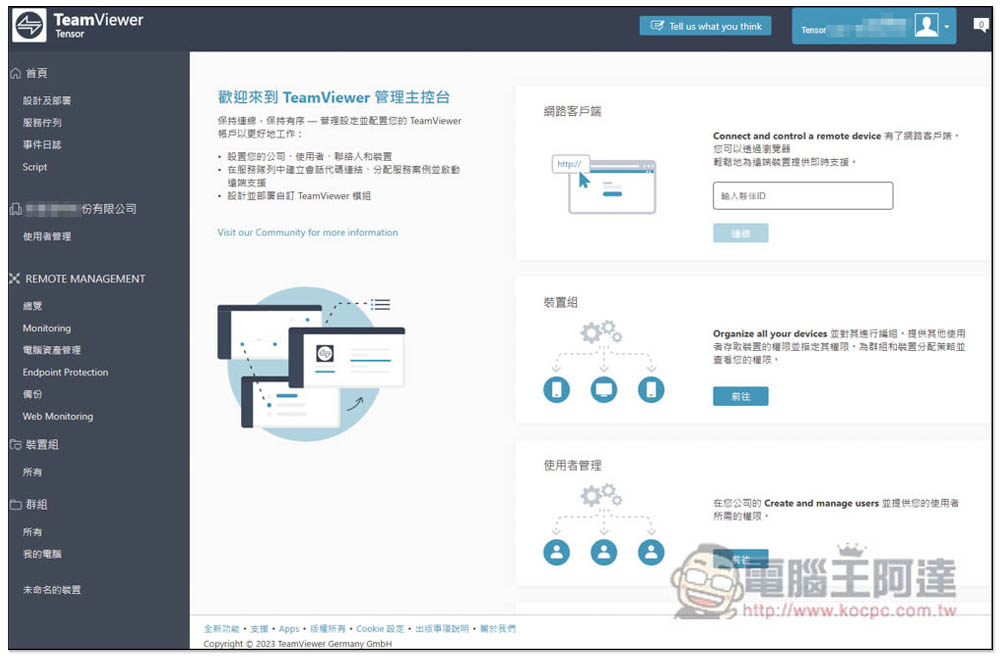Screen dimensions: 1000x657
Task: Click the 連線 connect button
Action: pyautogui.click(x=740, y=233)
